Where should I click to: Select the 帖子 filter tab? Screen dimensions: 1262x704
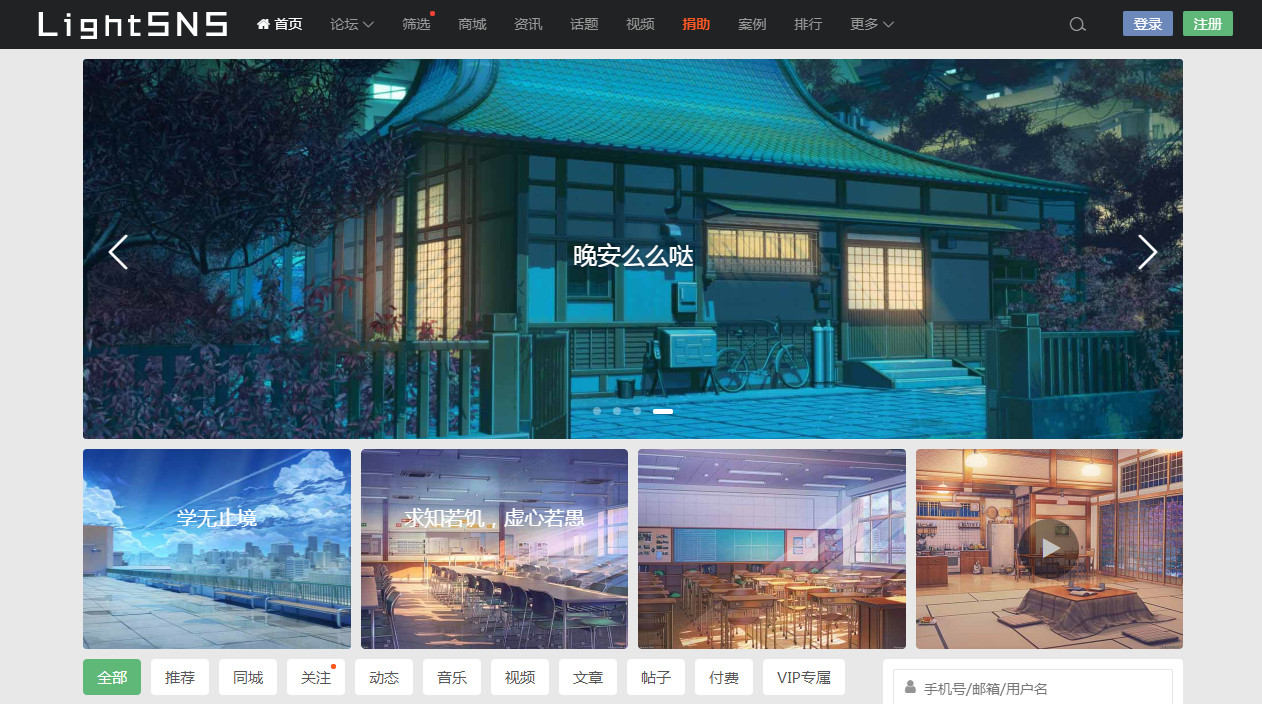tap(656, 677)
